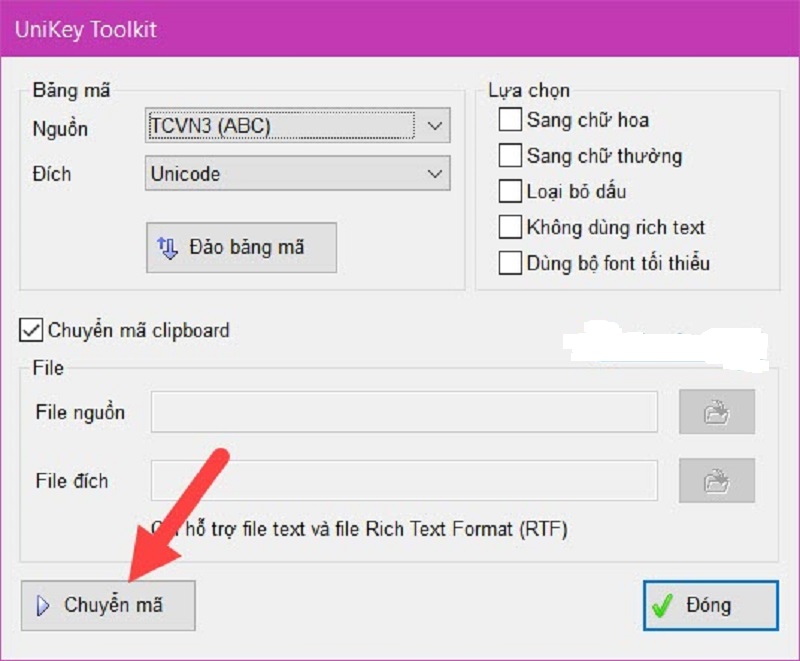The image size is (800, 661).
Task: Click the UniKey Toolkit title bar
Action: [x=400, y=29]
